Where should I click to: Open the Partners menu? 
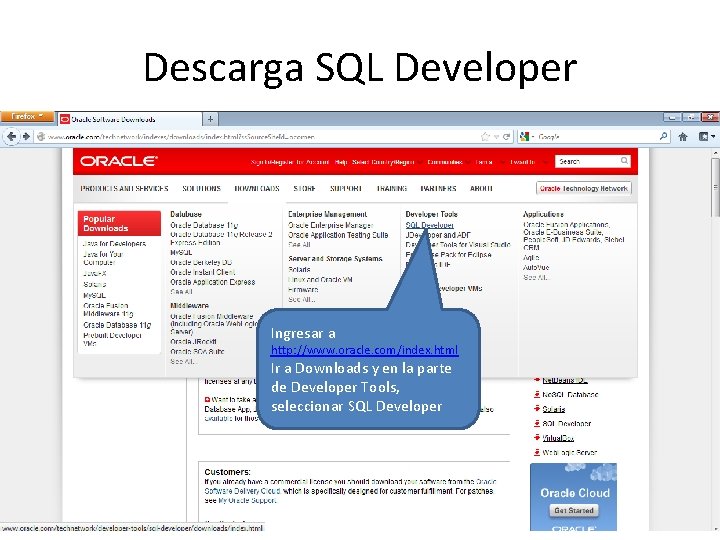tap(439, 188)
